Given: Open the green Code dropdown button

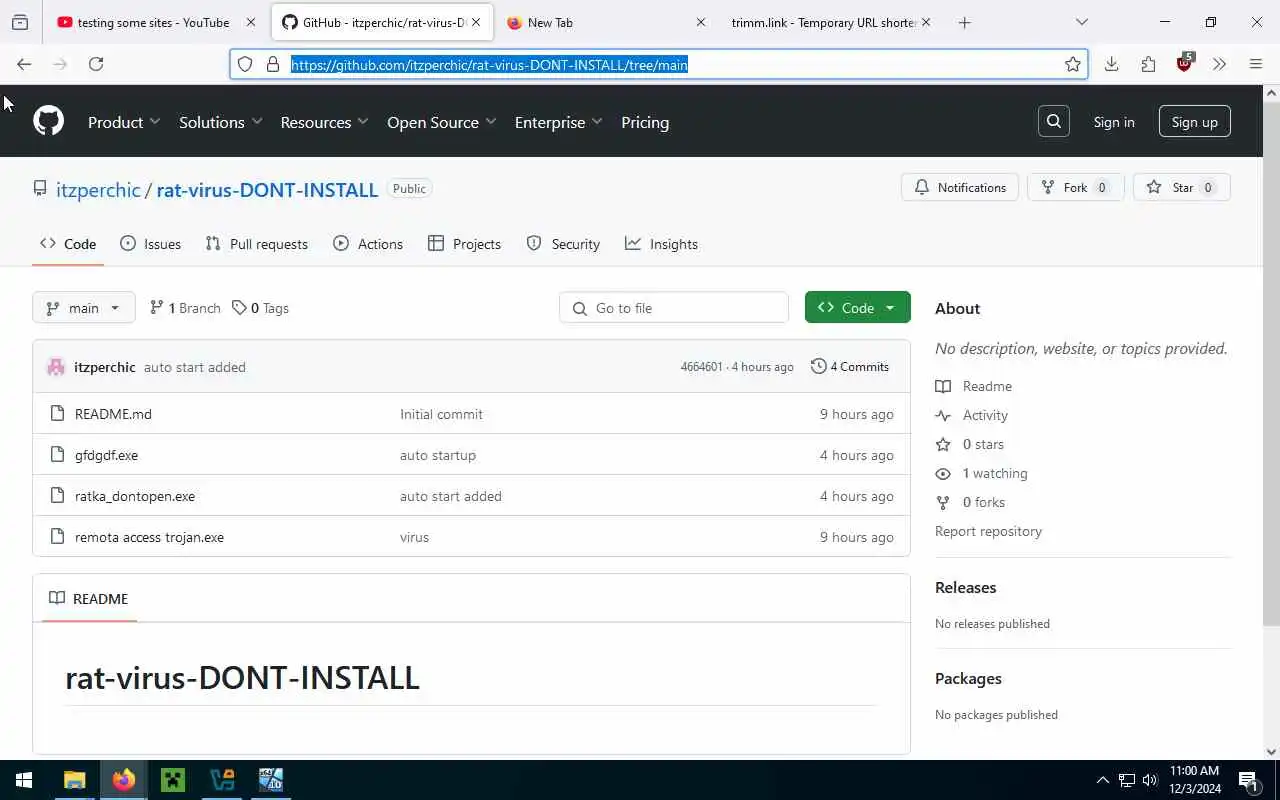Looking at the screenshot, I should pyautogui.click(x=858, y=308).
